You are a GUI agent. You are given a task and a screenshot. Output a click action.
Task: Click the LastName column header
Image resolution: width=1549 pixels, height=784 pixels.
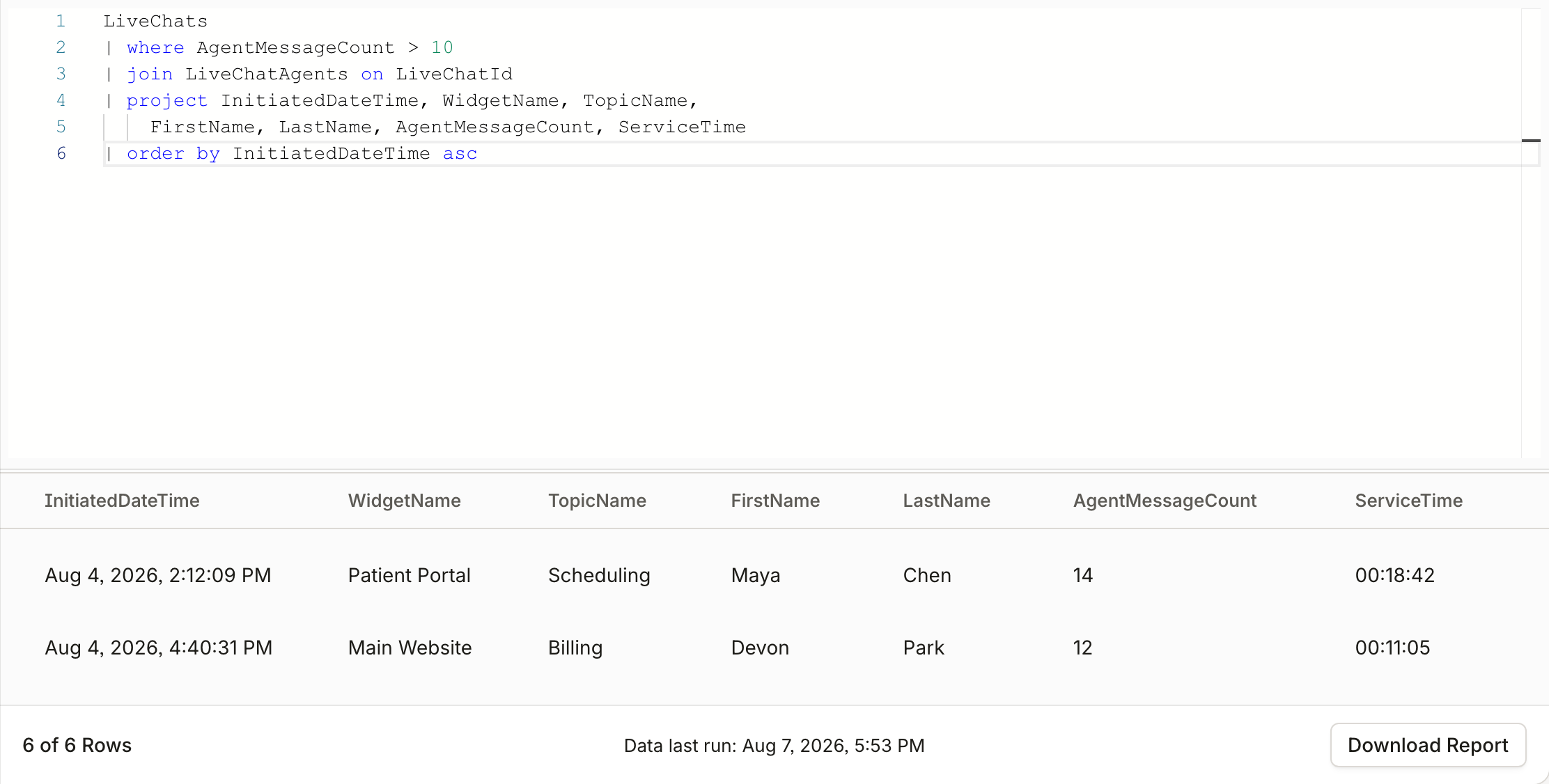[x=947, y=501]
